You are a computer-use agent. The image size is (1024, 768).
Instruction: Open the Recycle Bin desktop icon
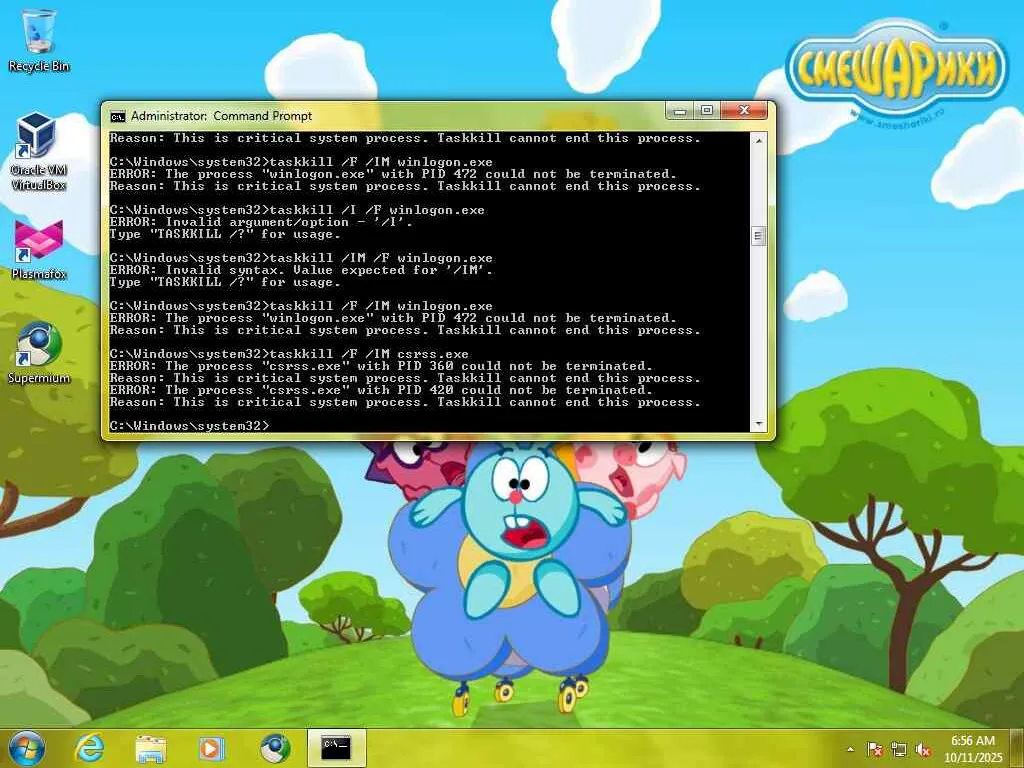click(x=39, y=40)
